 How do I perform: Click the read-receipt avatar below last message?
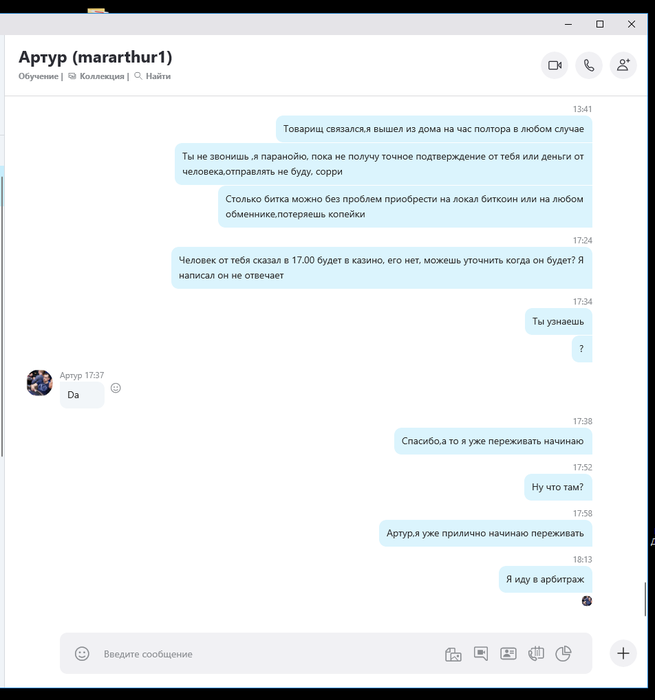[x=587, y=601]
